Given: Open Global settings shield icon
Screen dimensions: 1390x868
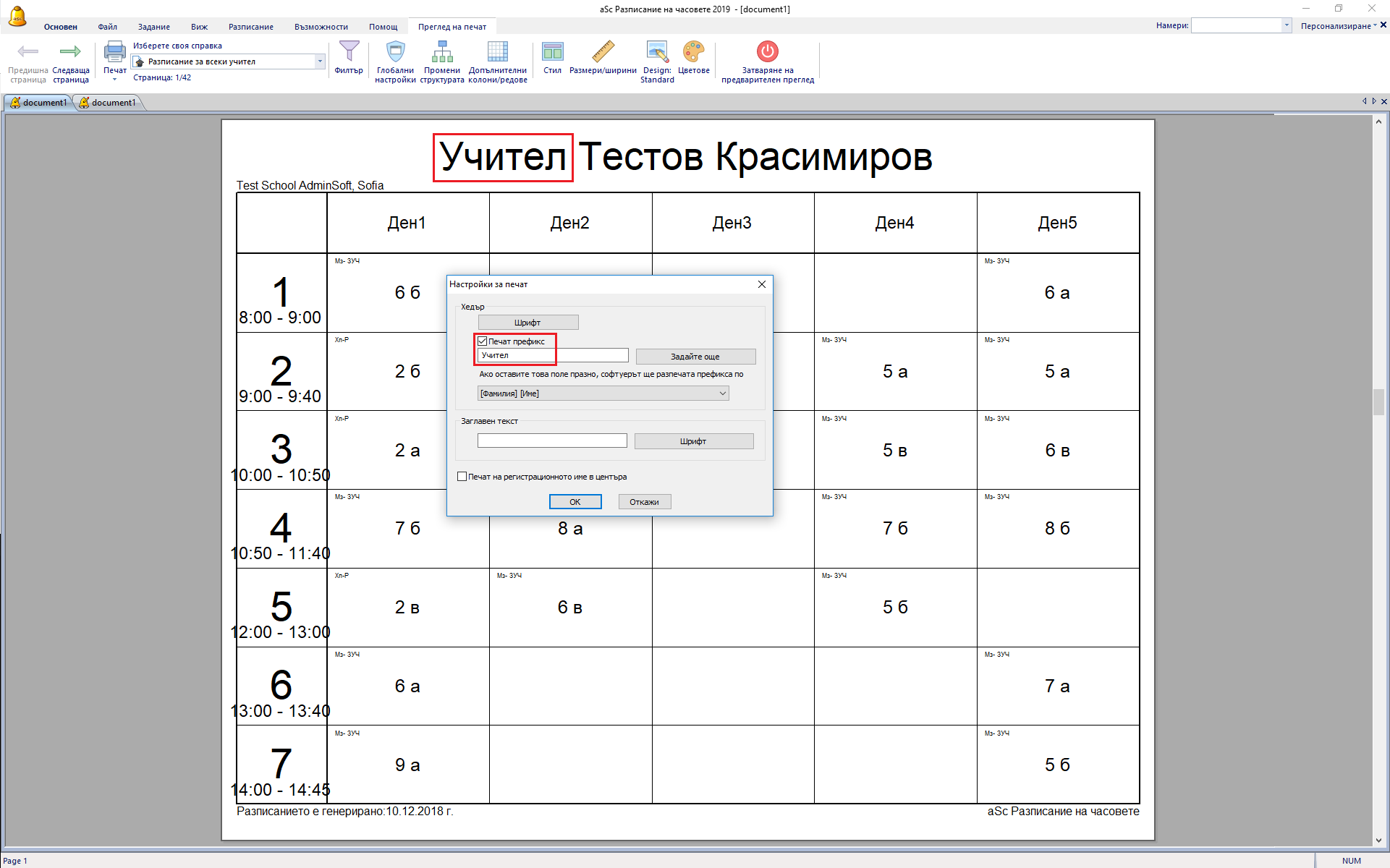Looking at the screenshot, I should (395, 52).
